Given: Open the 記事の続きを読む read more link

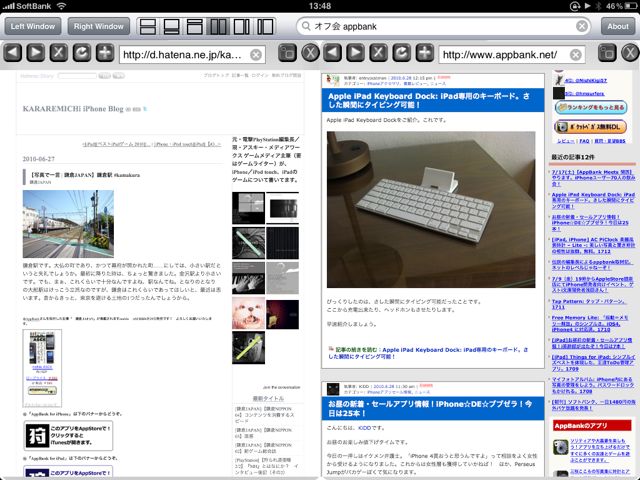Looking at the screenshot, I should point(429,353).
